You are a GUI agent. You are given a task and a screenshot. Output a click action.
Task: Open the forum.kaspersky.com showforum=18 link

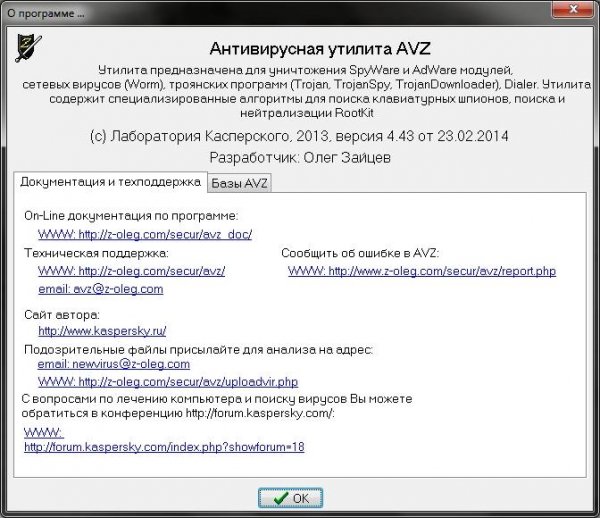click(164, 440)
